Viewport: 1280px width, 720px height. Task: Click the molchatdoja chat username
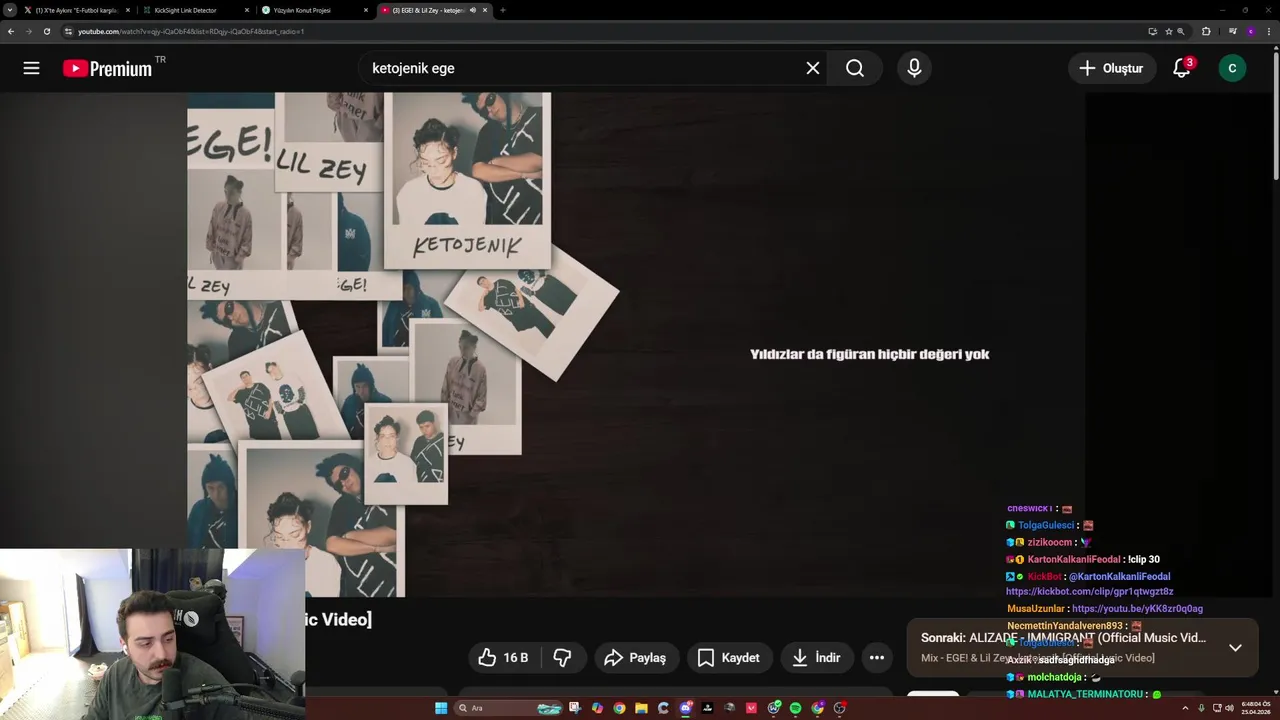(1054, 677)
